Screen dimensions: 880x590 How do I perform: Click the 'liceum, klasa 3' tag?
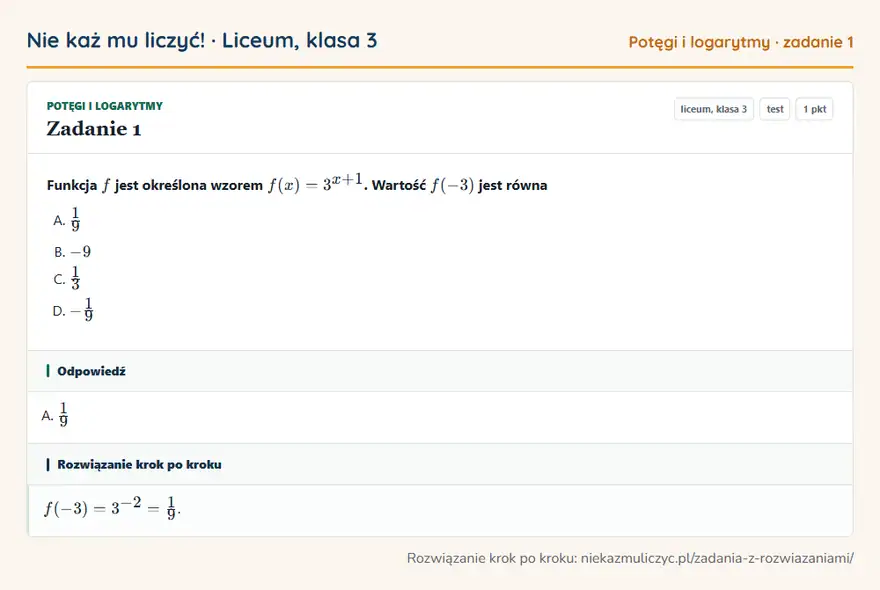pyautogui.click(x=713, y=109)
